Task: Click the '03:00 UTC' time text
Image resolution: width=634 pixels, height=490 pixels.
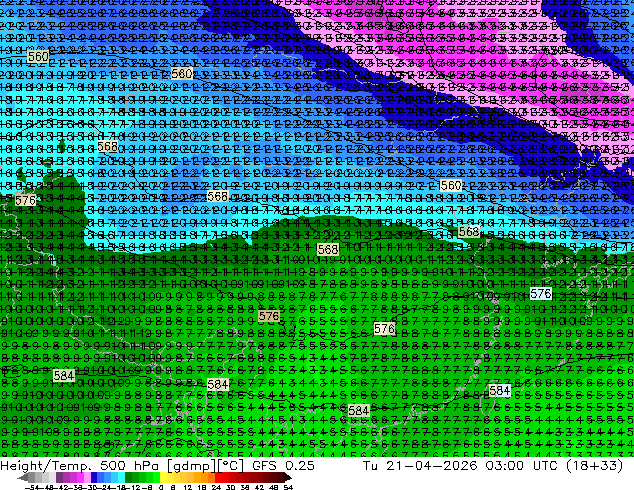Action: 522,466
